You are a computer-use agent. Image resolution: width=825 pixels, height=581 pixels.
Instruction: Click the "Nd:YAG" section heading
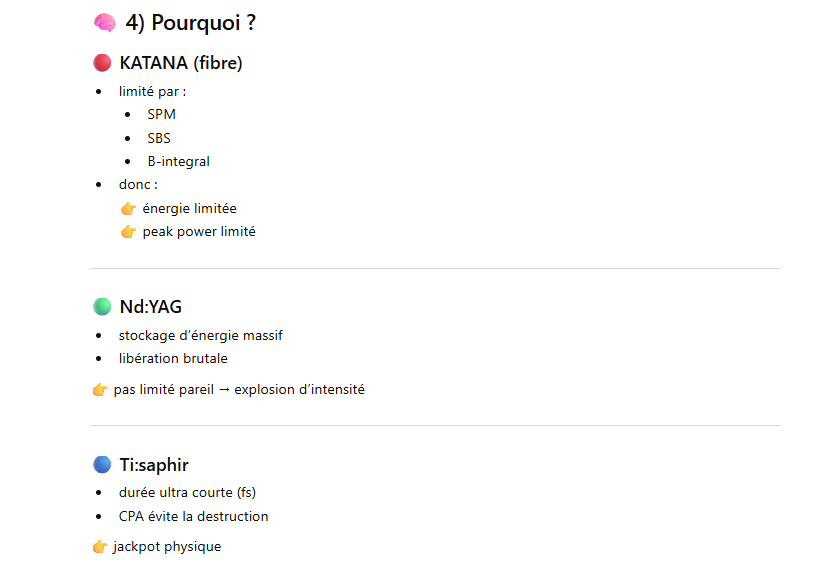click(151, 307)
